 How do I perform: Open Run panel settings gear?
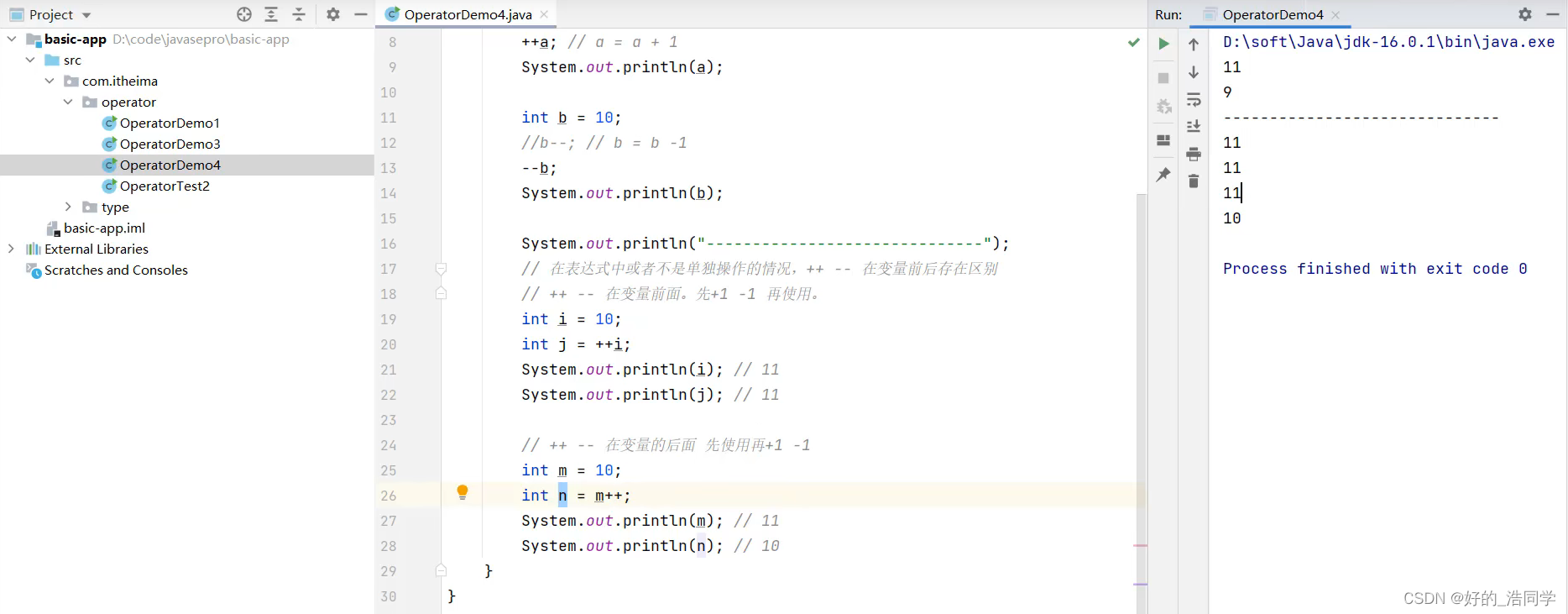tap(1525, 14)
